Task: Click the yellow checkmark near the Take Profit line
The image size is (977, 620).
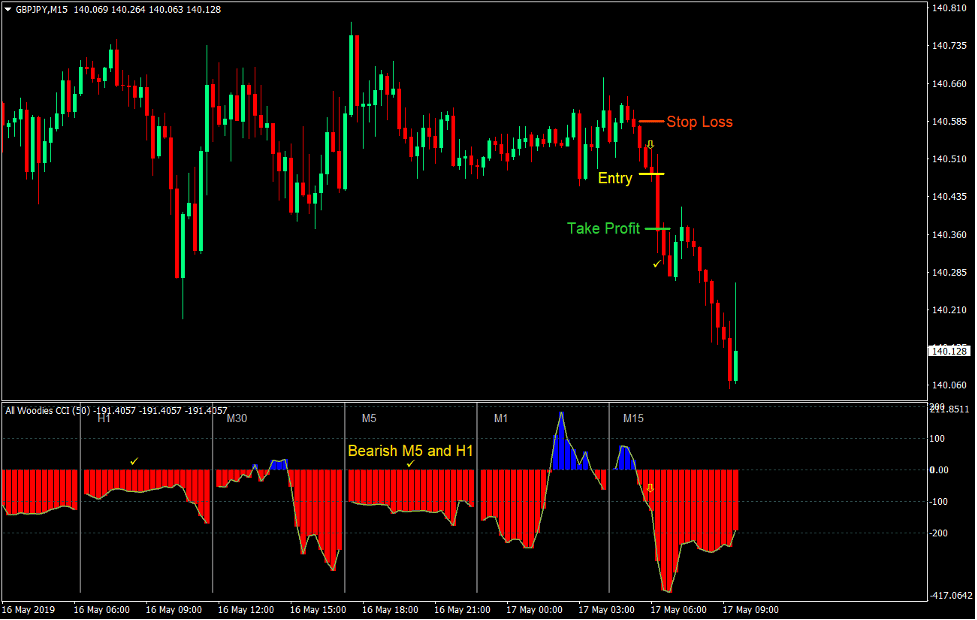Action: 655,262
